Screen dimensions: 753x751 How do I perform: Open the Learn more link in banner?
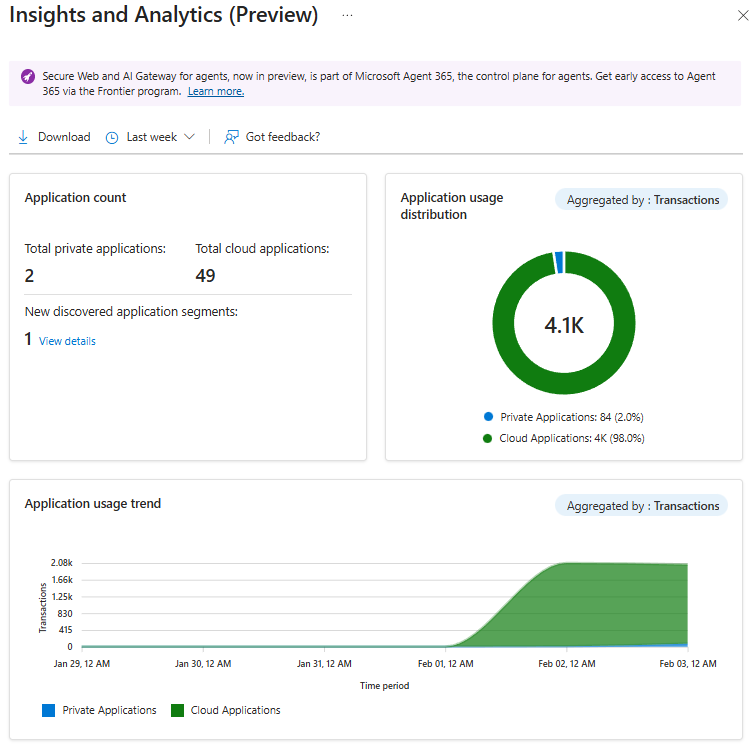(x=215, y=91)
